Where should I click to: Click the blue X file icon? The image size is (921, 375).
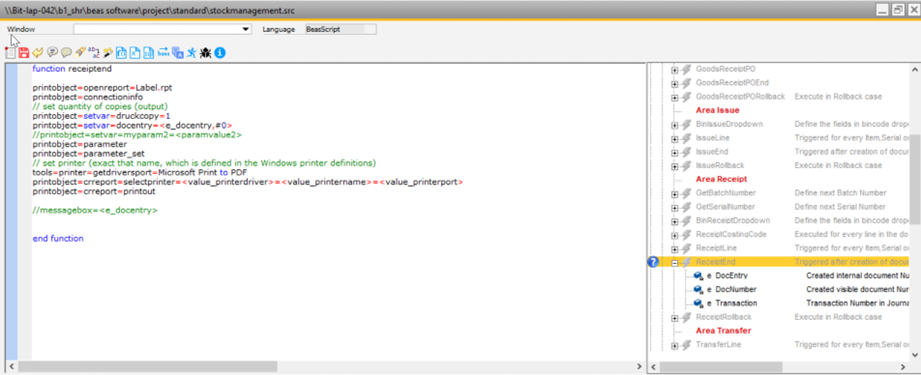point(135,53)
